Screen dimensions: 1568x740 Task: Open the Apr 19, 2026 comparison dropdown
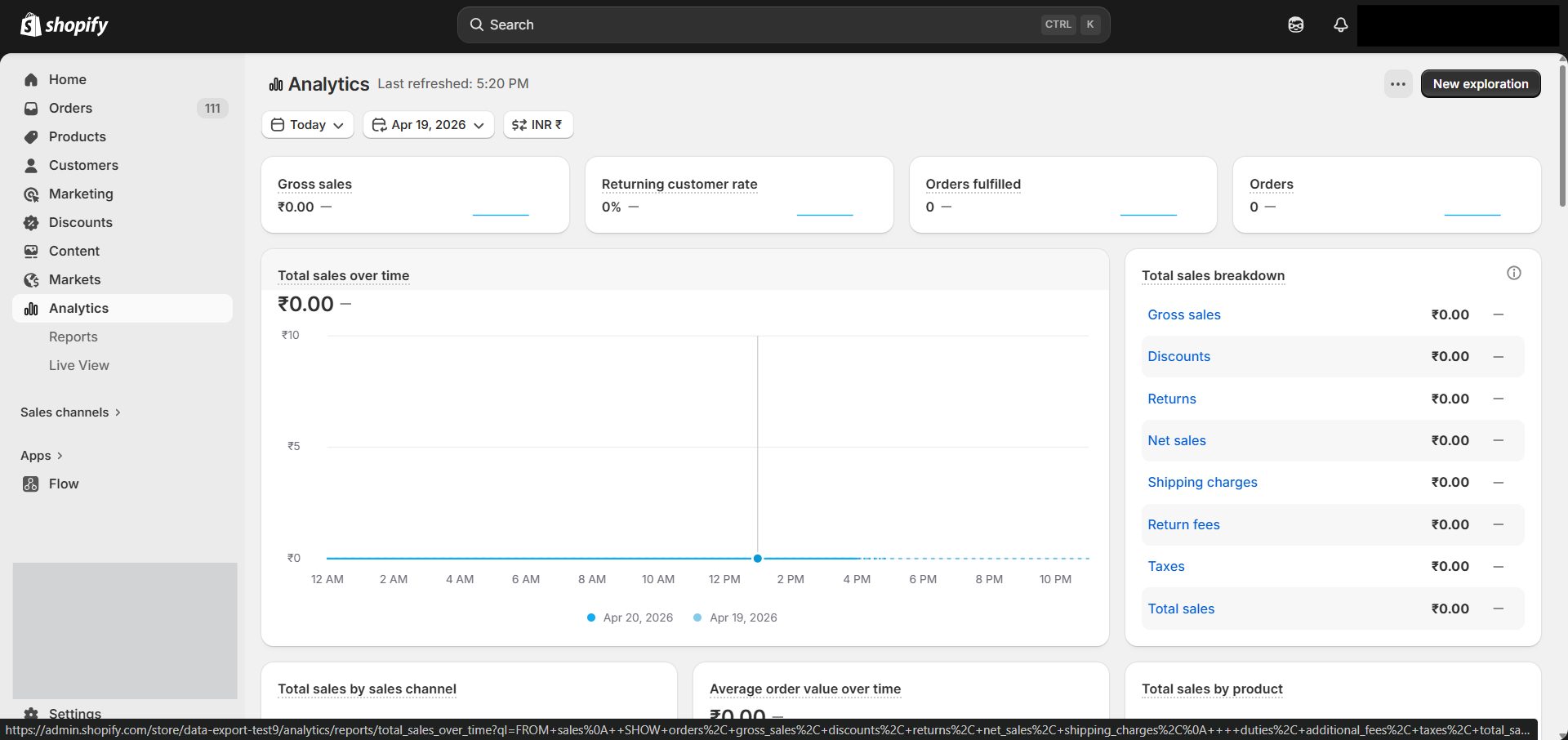pyautogui.click(x=428, y=124)
